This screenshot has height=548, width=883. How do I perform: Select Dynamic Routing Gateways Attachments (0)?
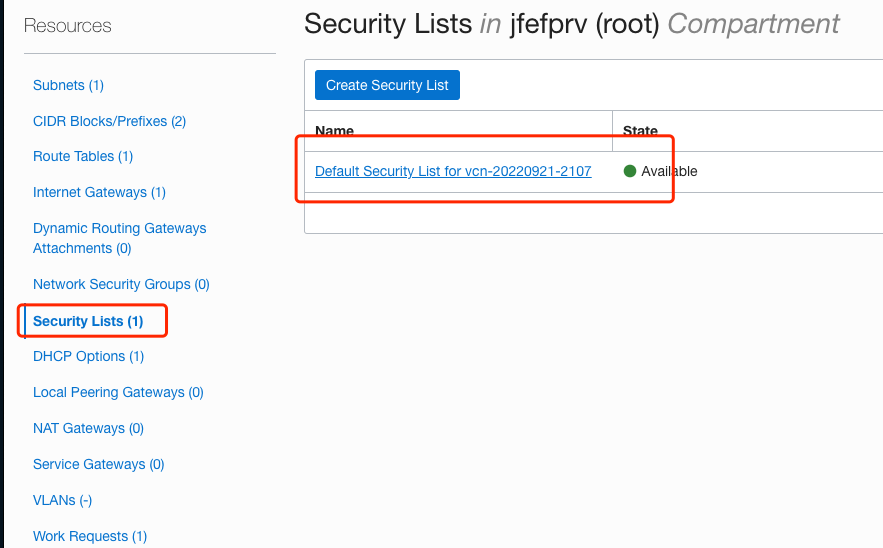(x=119, y=238)
